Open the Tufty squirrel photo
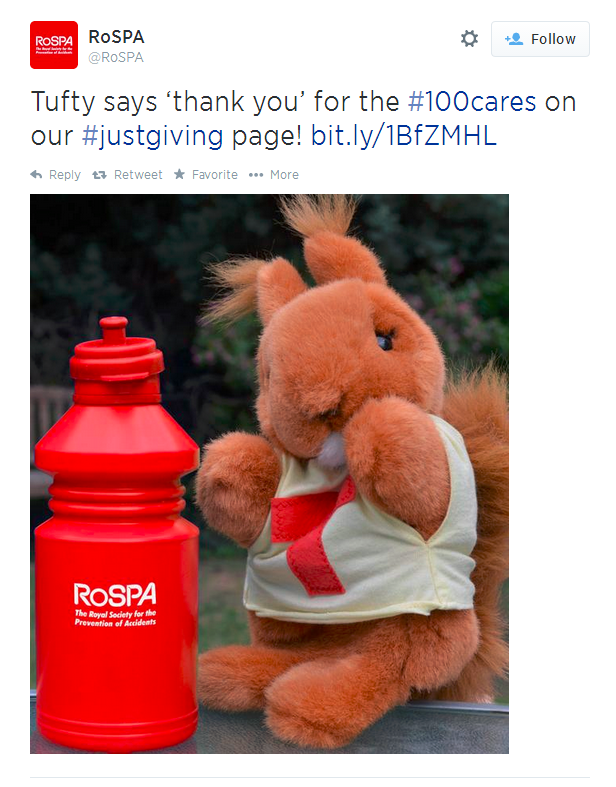Image resolution: width=616 pixels, height=787 pixels. (x=269, y=474)
